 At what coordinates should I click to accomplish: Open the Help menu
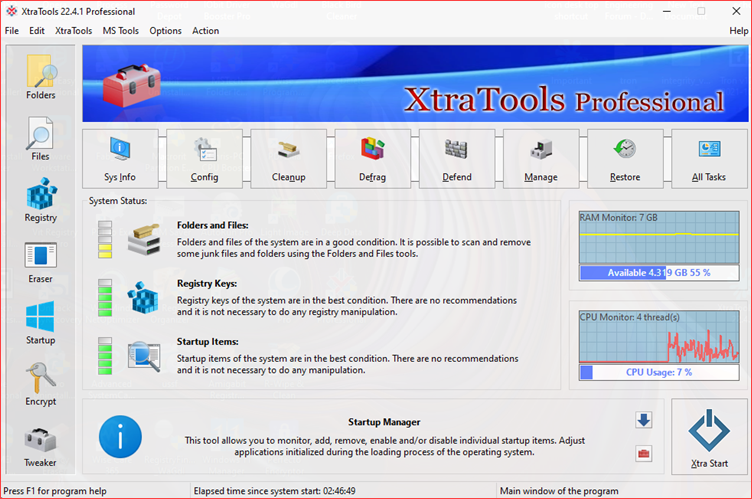pos(739,31)
